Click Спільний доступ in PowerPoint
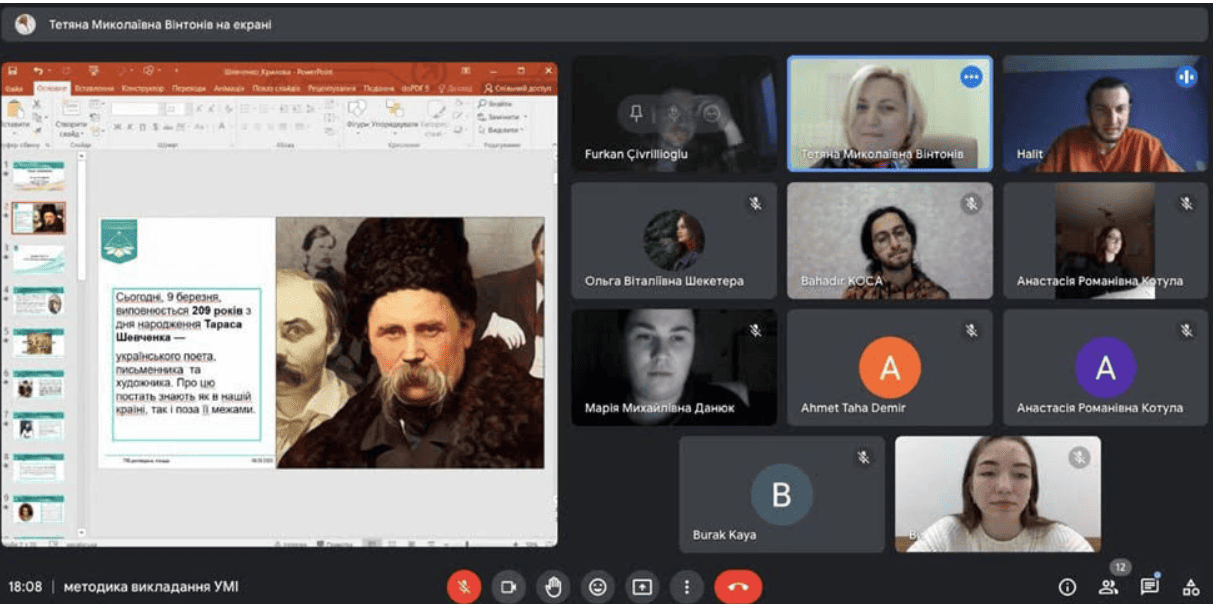 click(518, 89)
